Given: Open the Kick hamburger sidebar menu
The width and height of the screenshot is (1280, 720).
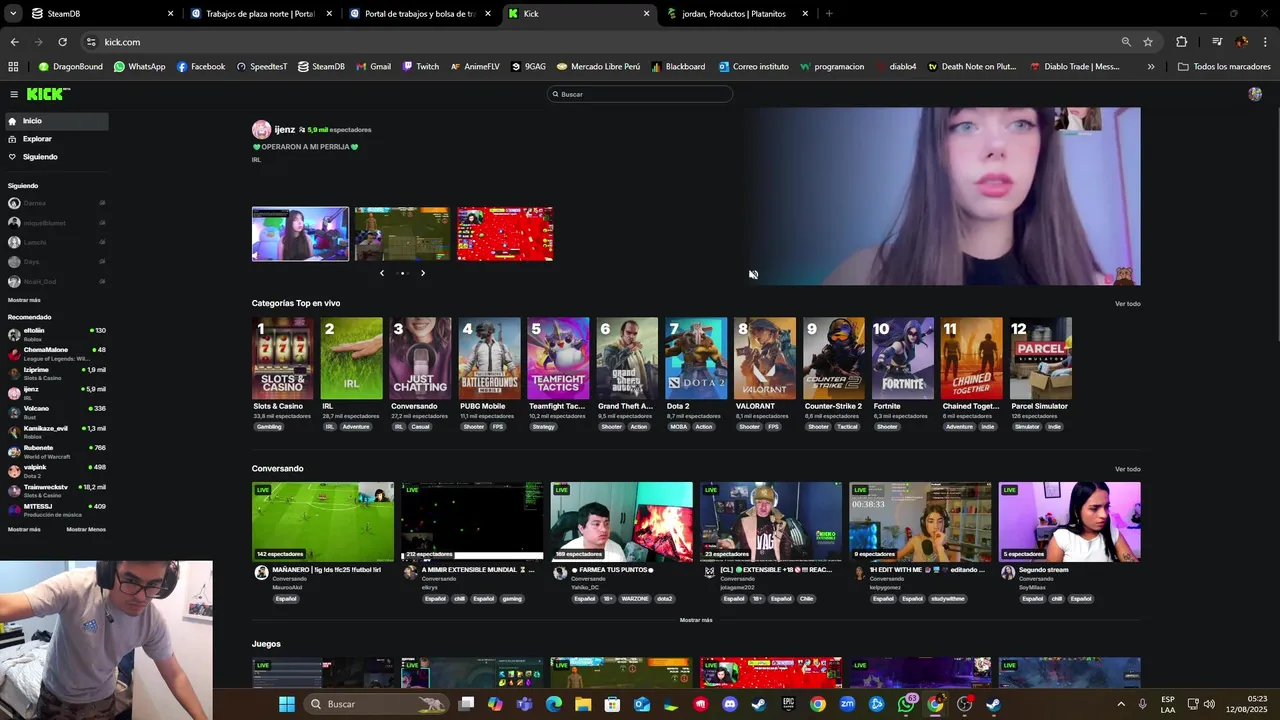Looking at the screenshot, I should [x=14, y=94].
